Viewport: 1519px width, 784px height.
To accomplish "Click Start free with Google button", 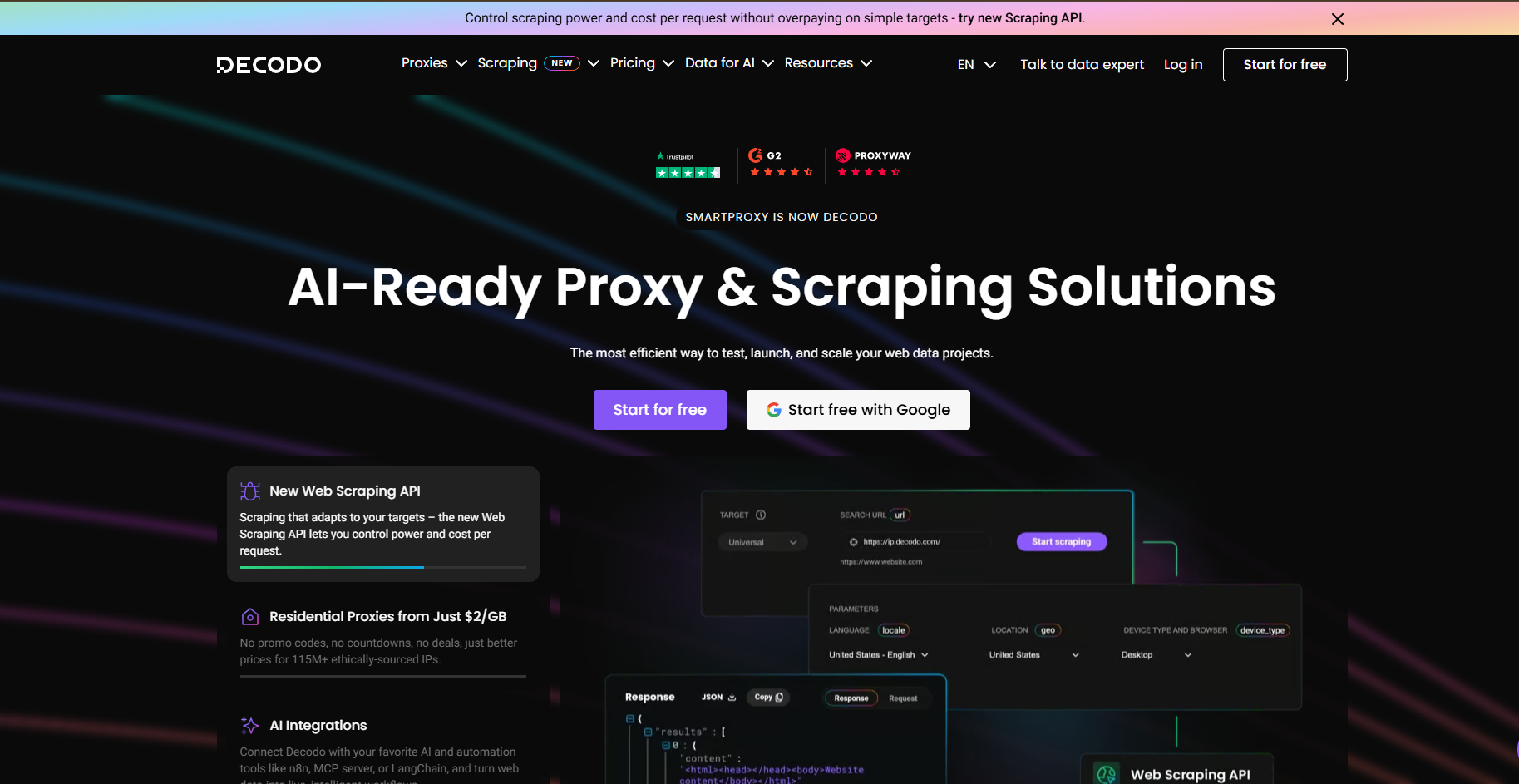I will click(858, 410).
